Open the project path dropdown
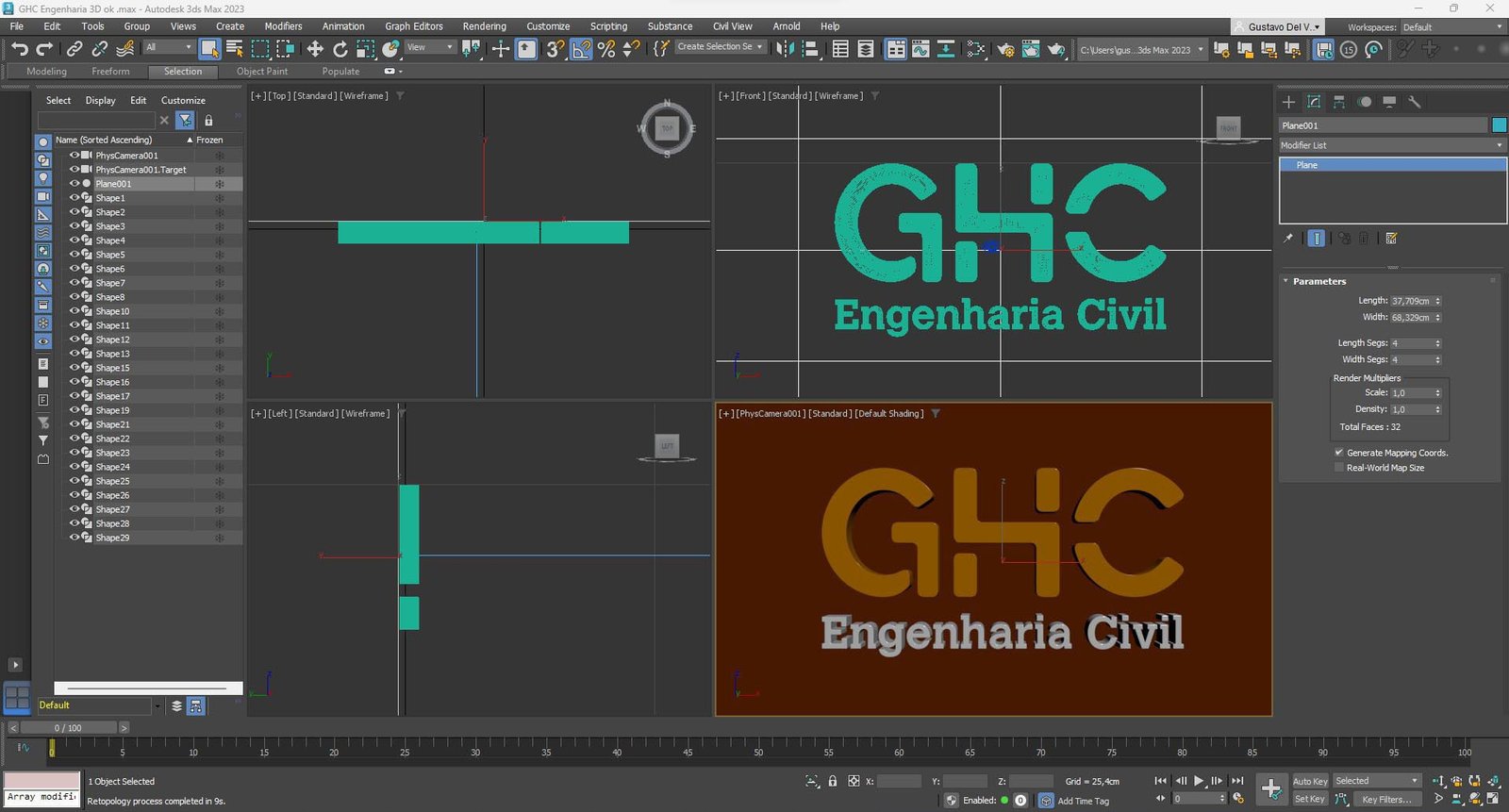Image resolution: width=1509 pixels, height=812 pixels. (x=1141, y=50)
